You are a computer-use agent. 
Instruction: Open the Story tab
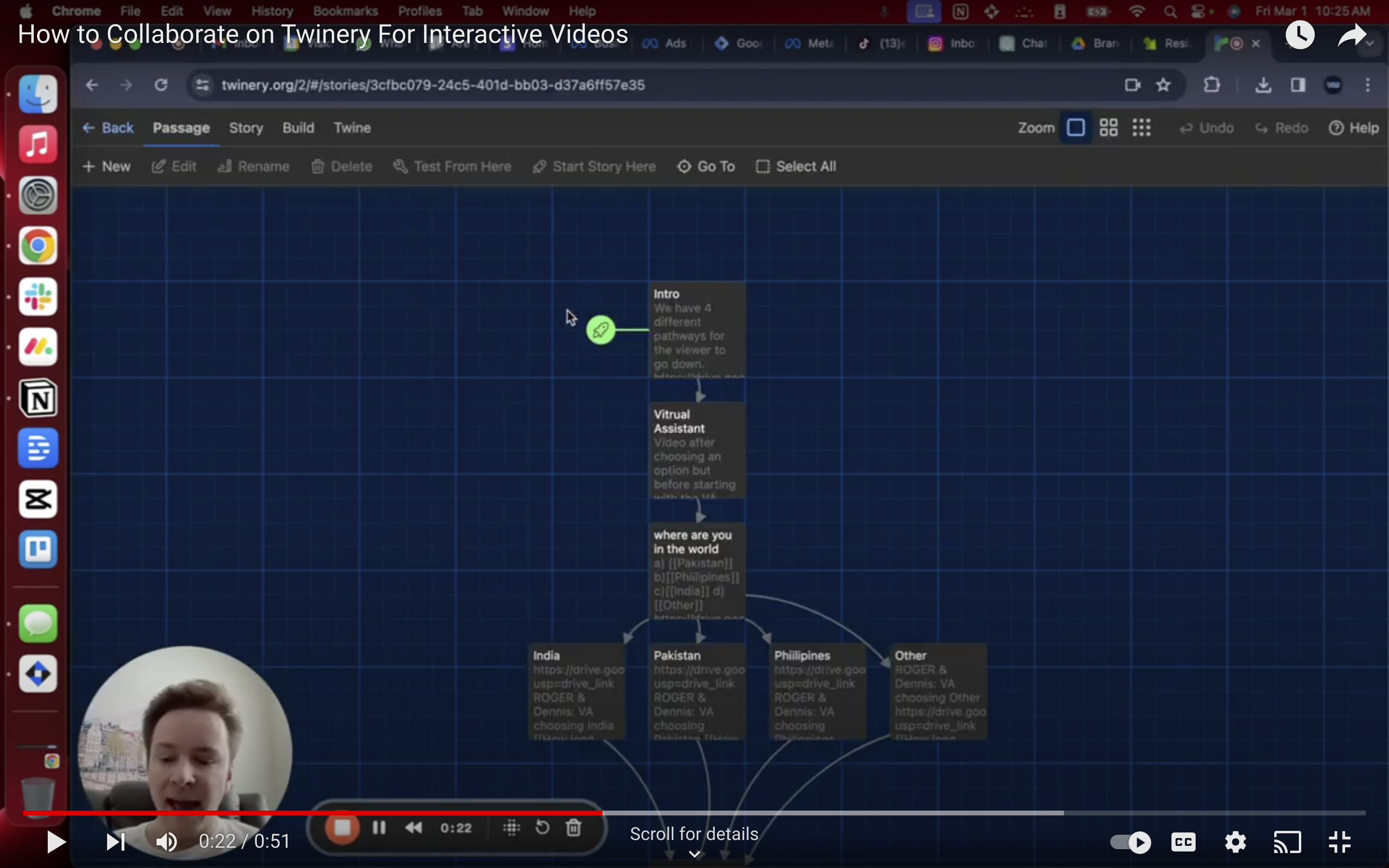point(245,128)
